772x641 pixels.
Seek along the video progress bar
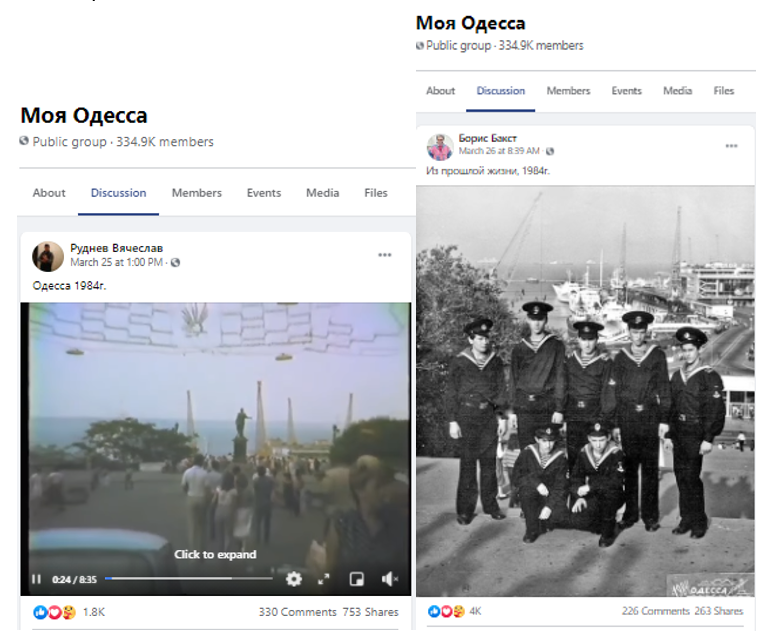(189, 578)
